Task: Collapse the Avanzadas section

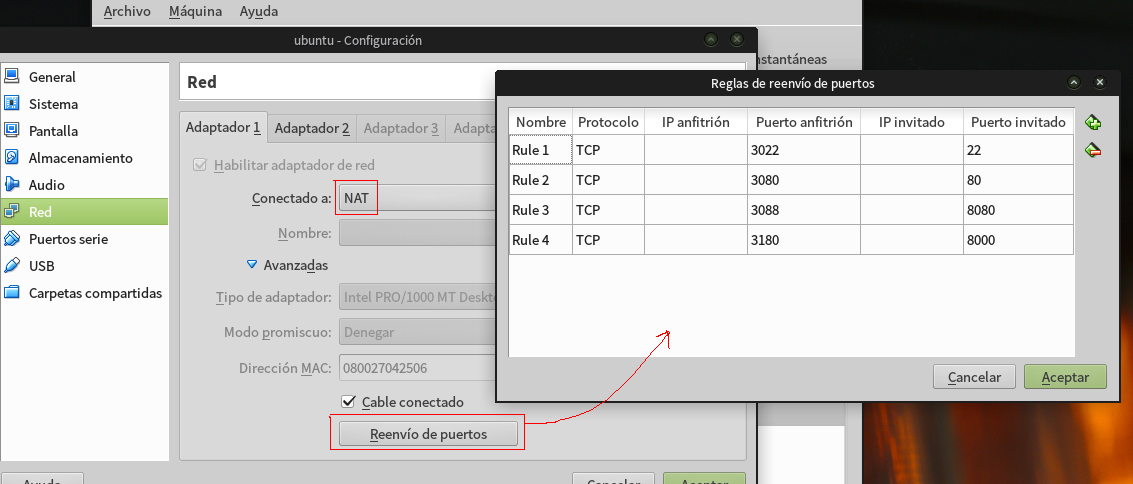Action: pos(252,265)
